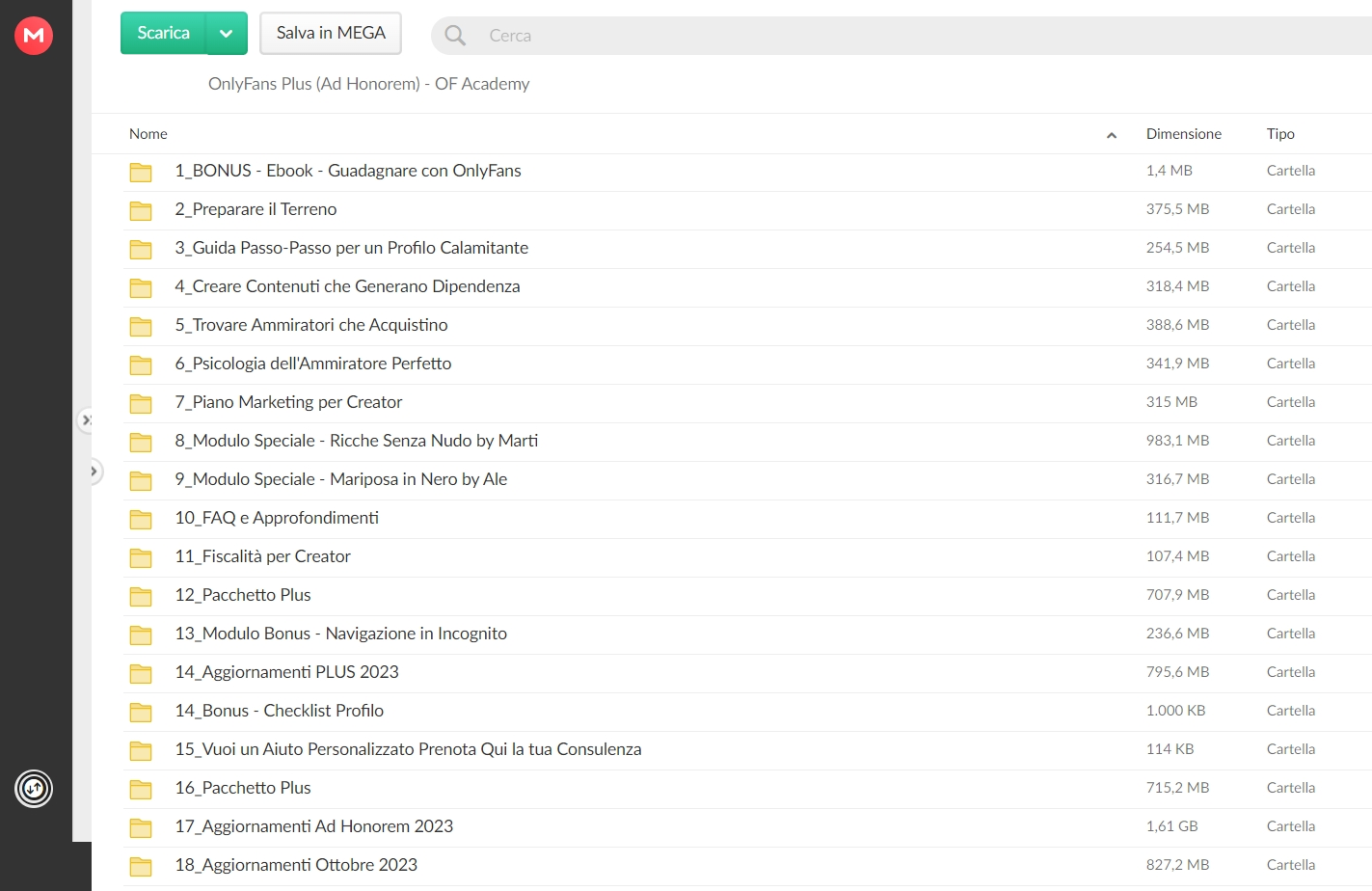Sort by Dimensione column header
Viewport: 1372px width, 891px height.
click(1183, 134)
